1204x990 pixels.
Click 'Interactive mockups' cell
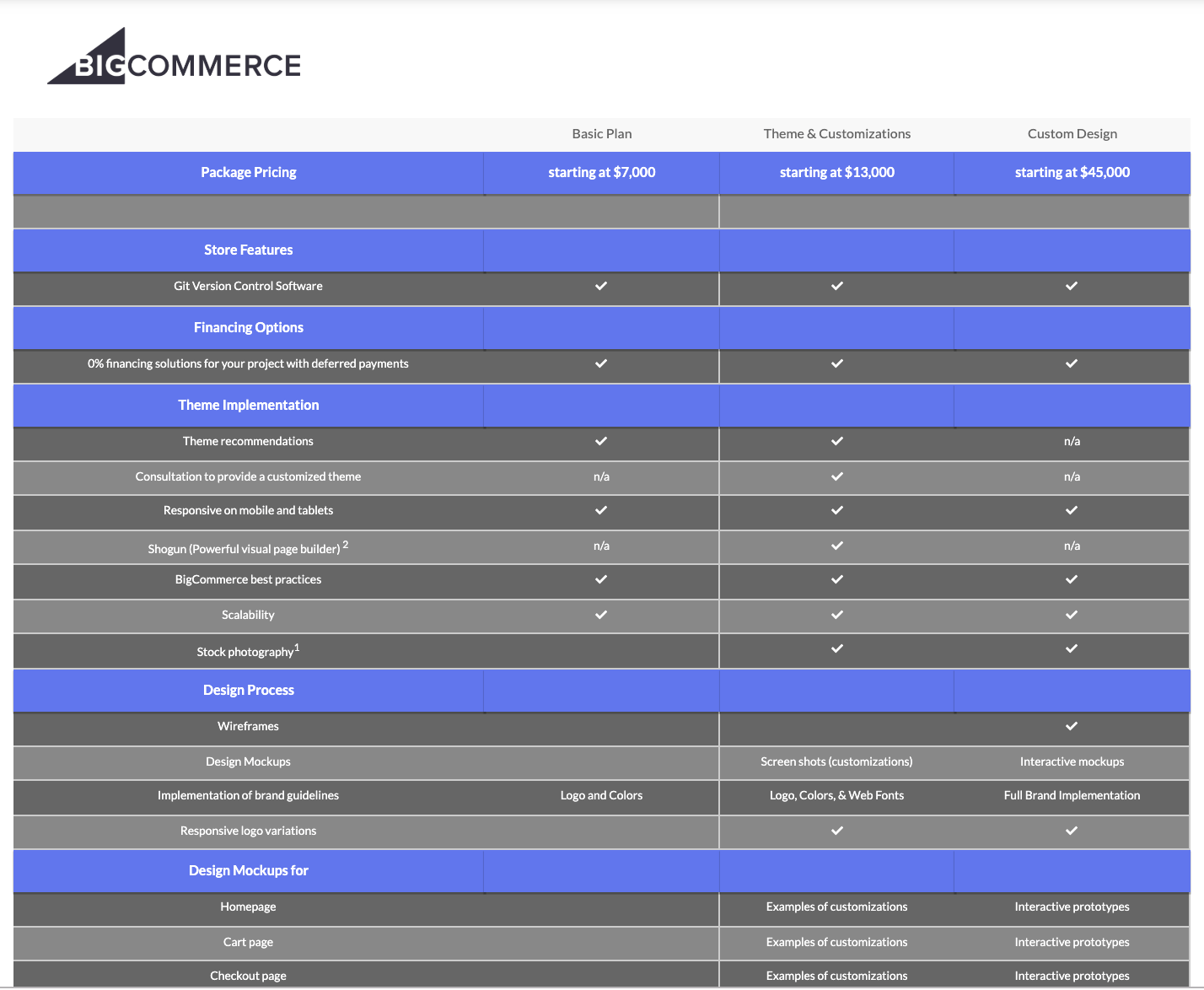coord(1072,761)
